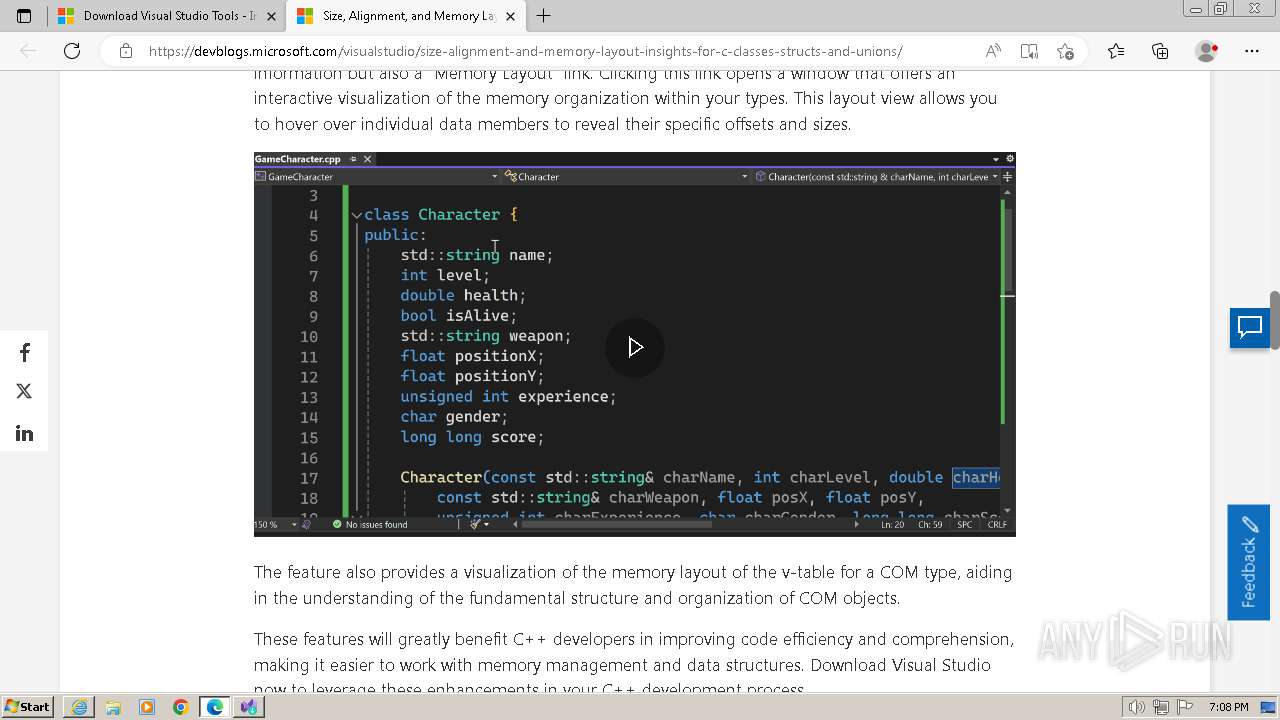Open the Character class dropdown in video
This screenshot has height=720, width=1280.
tap(626, 176)
